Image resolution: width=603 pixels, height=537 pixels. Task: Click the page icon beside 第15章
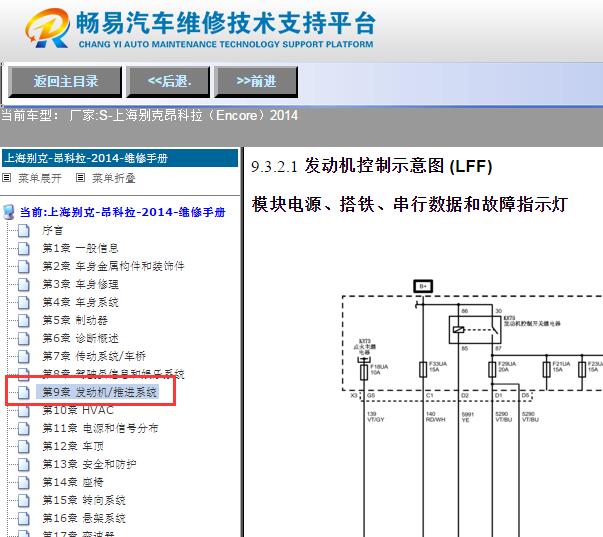pyautogui.click(x=24, y=500)
